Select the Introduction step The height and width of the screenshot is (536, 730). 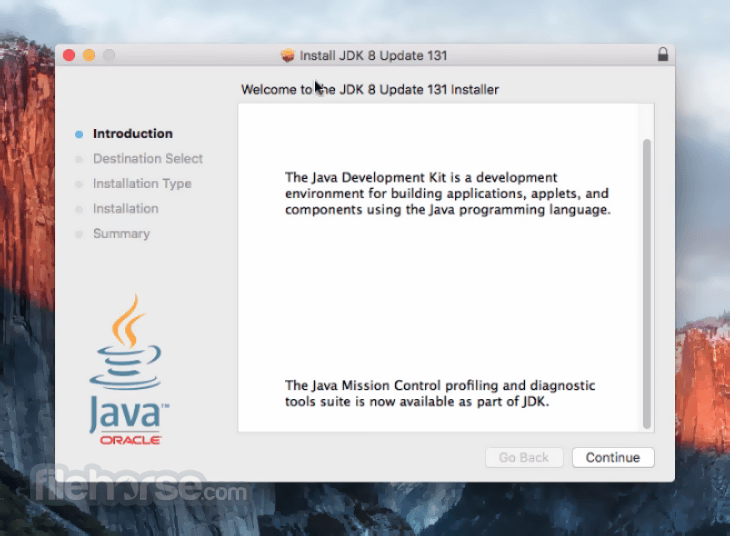click(133, 134)
